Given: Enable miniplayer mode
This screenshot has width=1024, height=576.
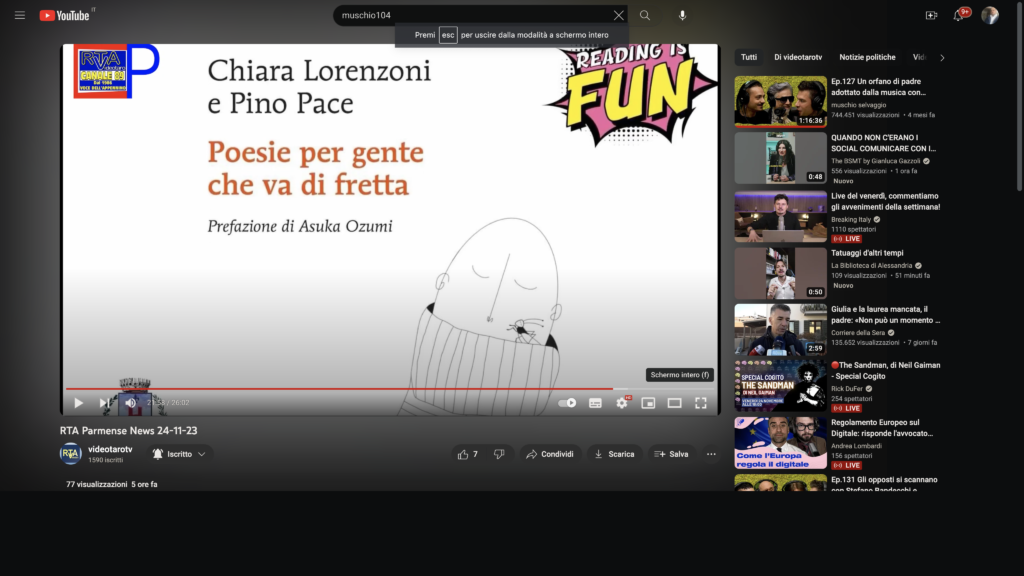Looking at the screenshot, I should (x=648, y=403).
